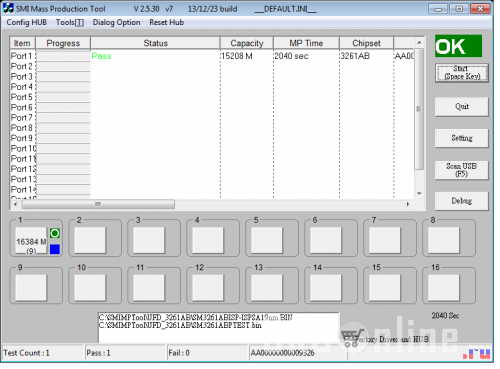Screen dimensions: 500x369
Task: Click the port list scroll down arrow
Action: [x=419, y=194]
